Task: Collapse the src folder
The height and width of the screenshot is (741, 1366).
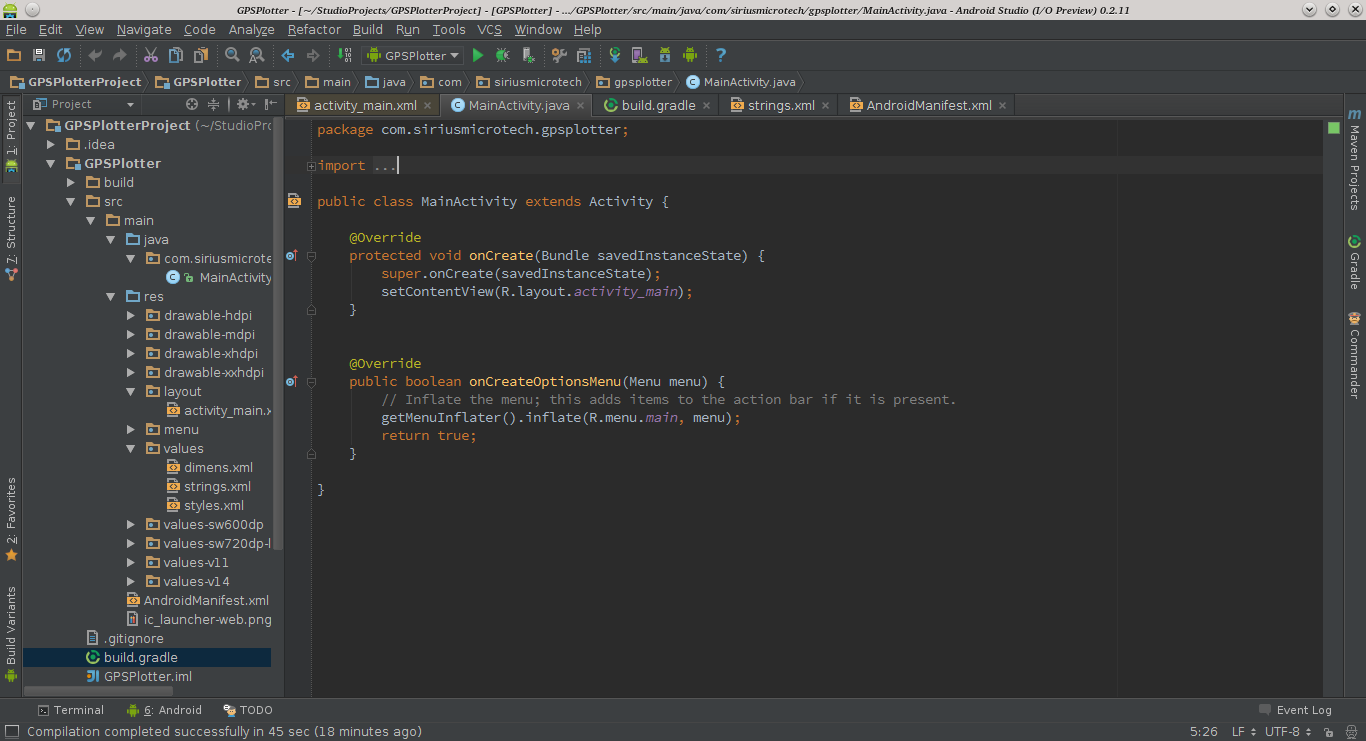Action: 70,201
